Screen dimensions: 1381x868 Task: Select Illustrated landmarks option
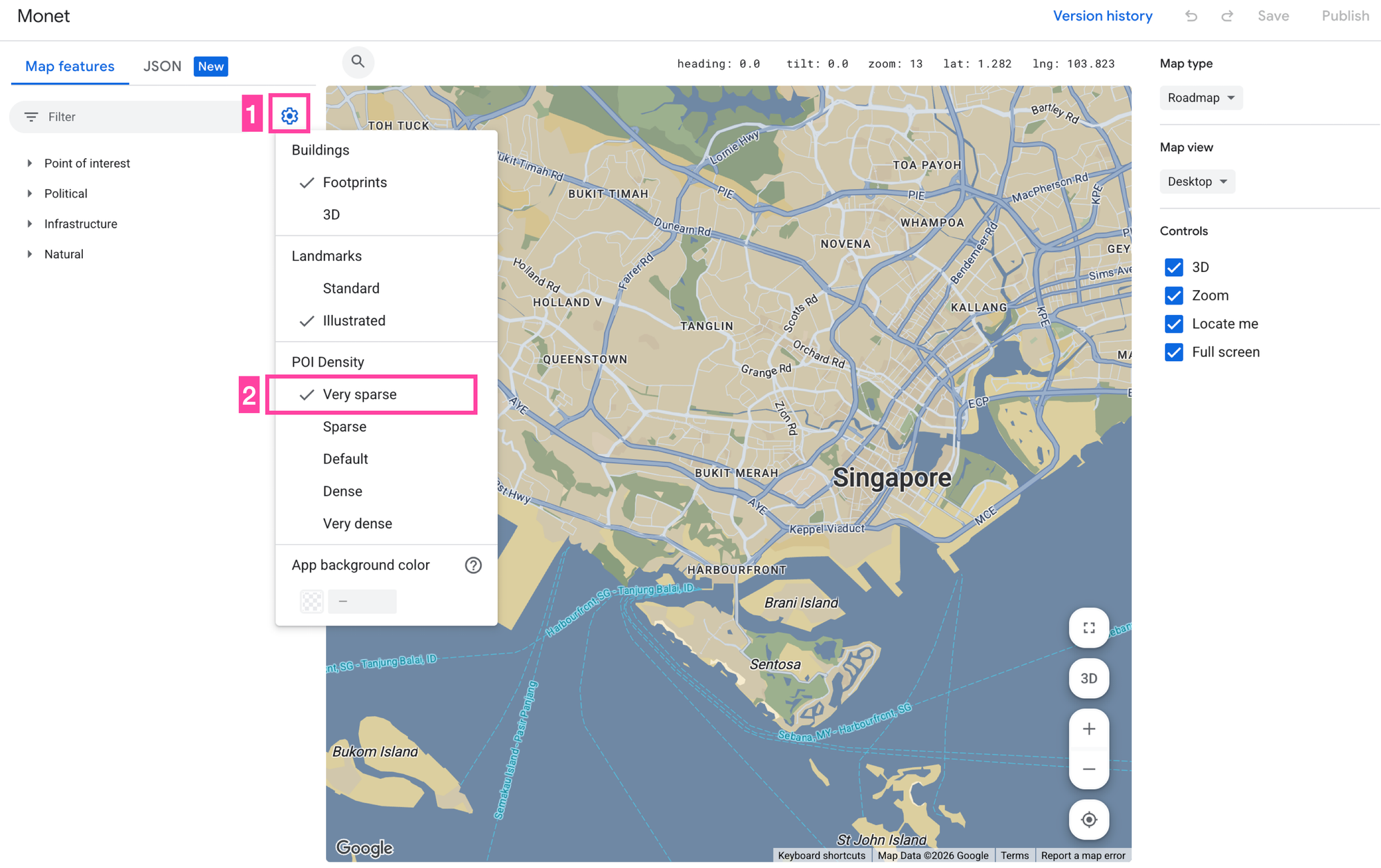386,320
